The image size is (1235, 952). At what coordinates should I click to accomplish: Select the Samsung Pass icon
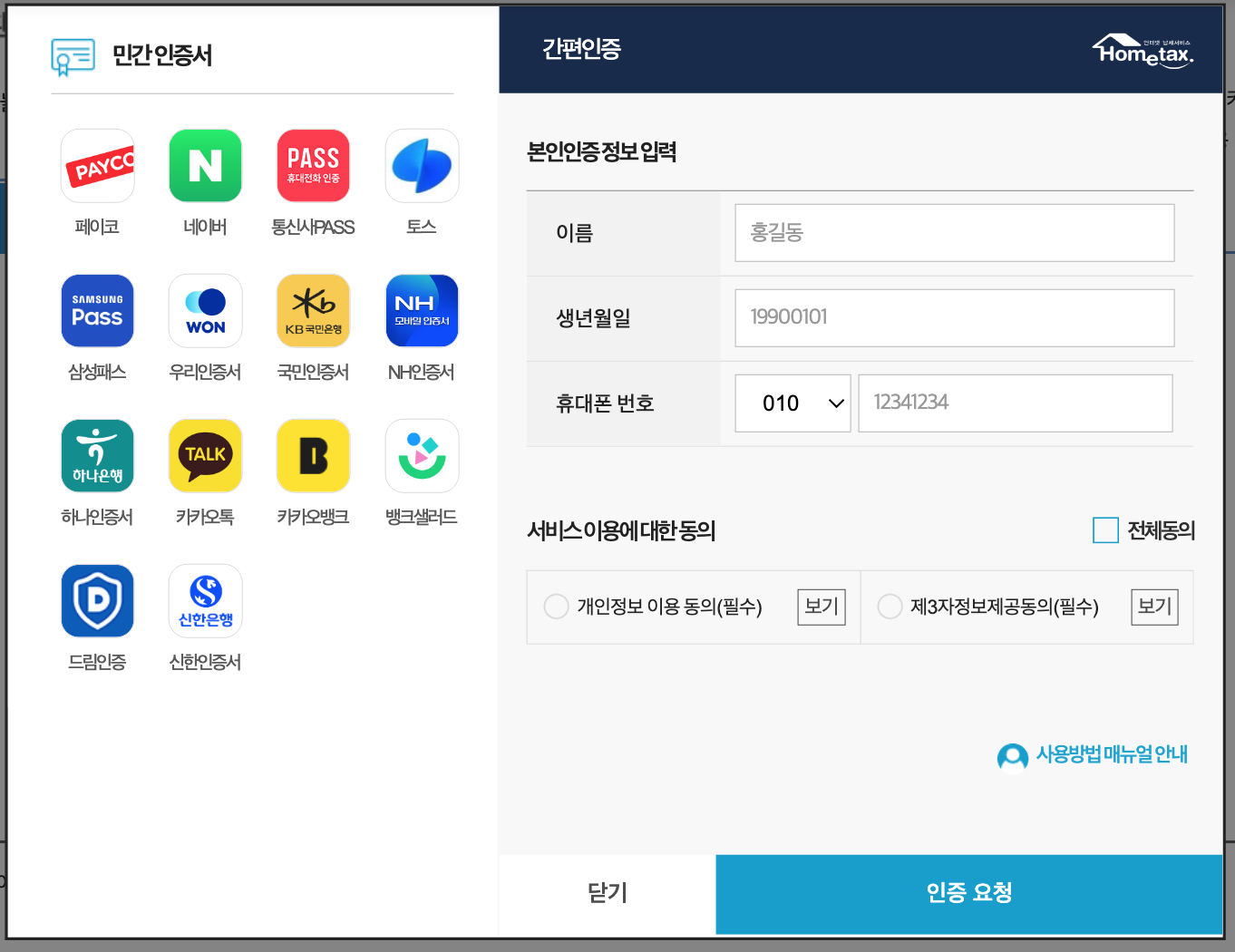97,311
